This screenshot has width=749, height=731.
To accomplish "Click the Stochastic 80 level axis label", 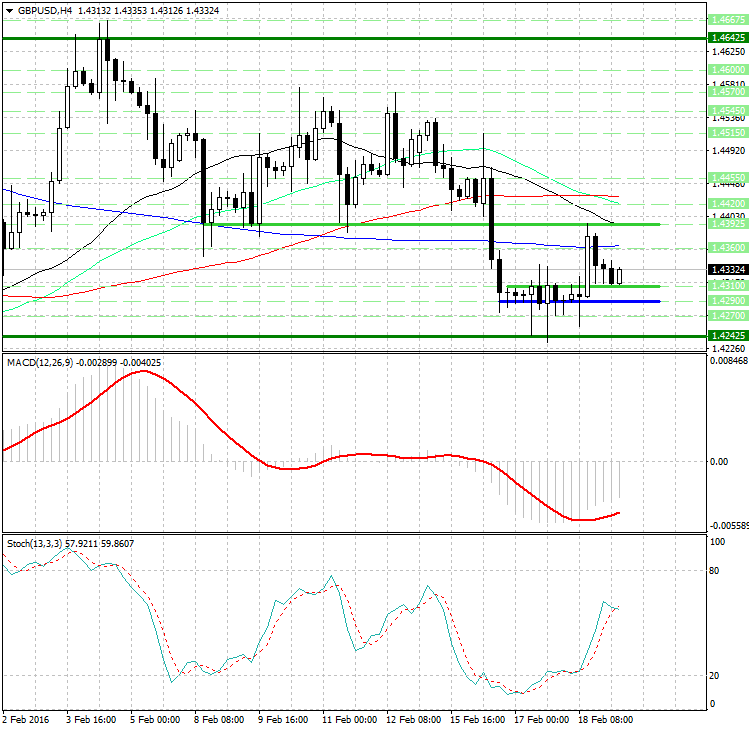I will click(x=714, y=572).
